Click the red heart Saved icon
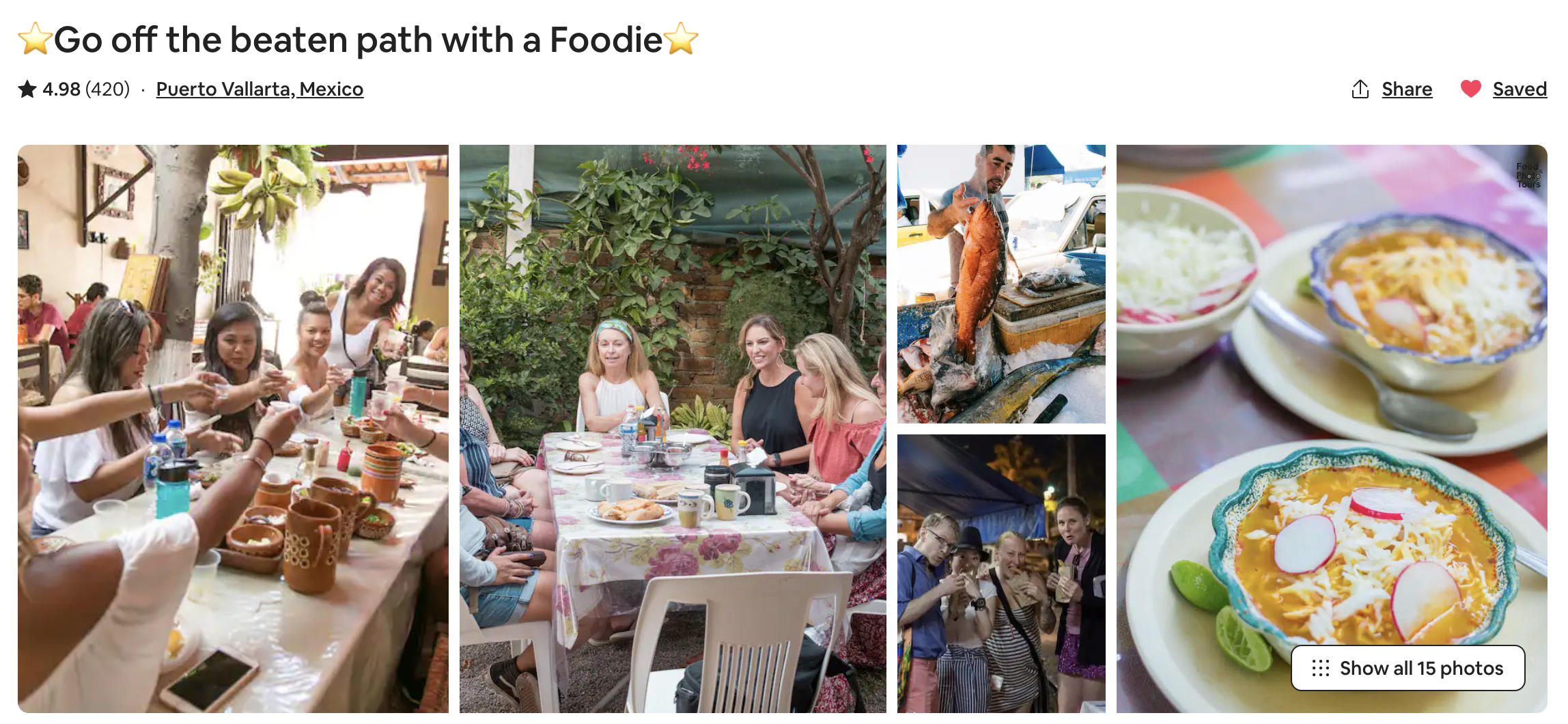The height and width of the screenshot is (724, 1568). tap(1470, 89)
